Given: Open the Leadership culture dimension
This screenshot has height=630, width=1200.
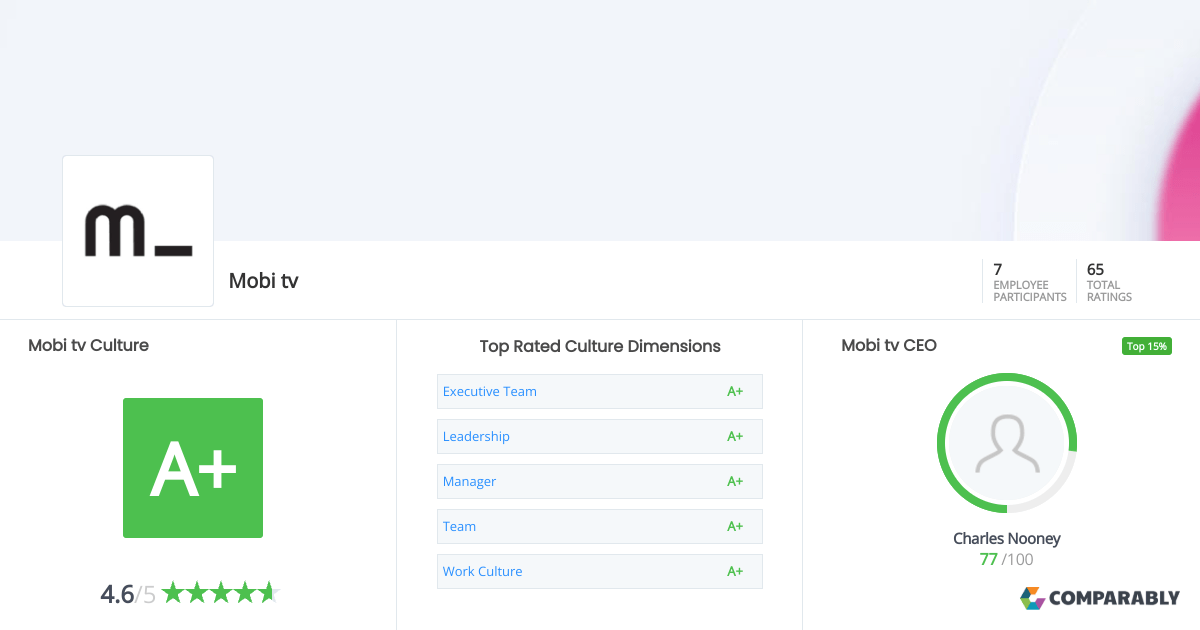Looking at the screenshot, I should (x=600, y=436).
